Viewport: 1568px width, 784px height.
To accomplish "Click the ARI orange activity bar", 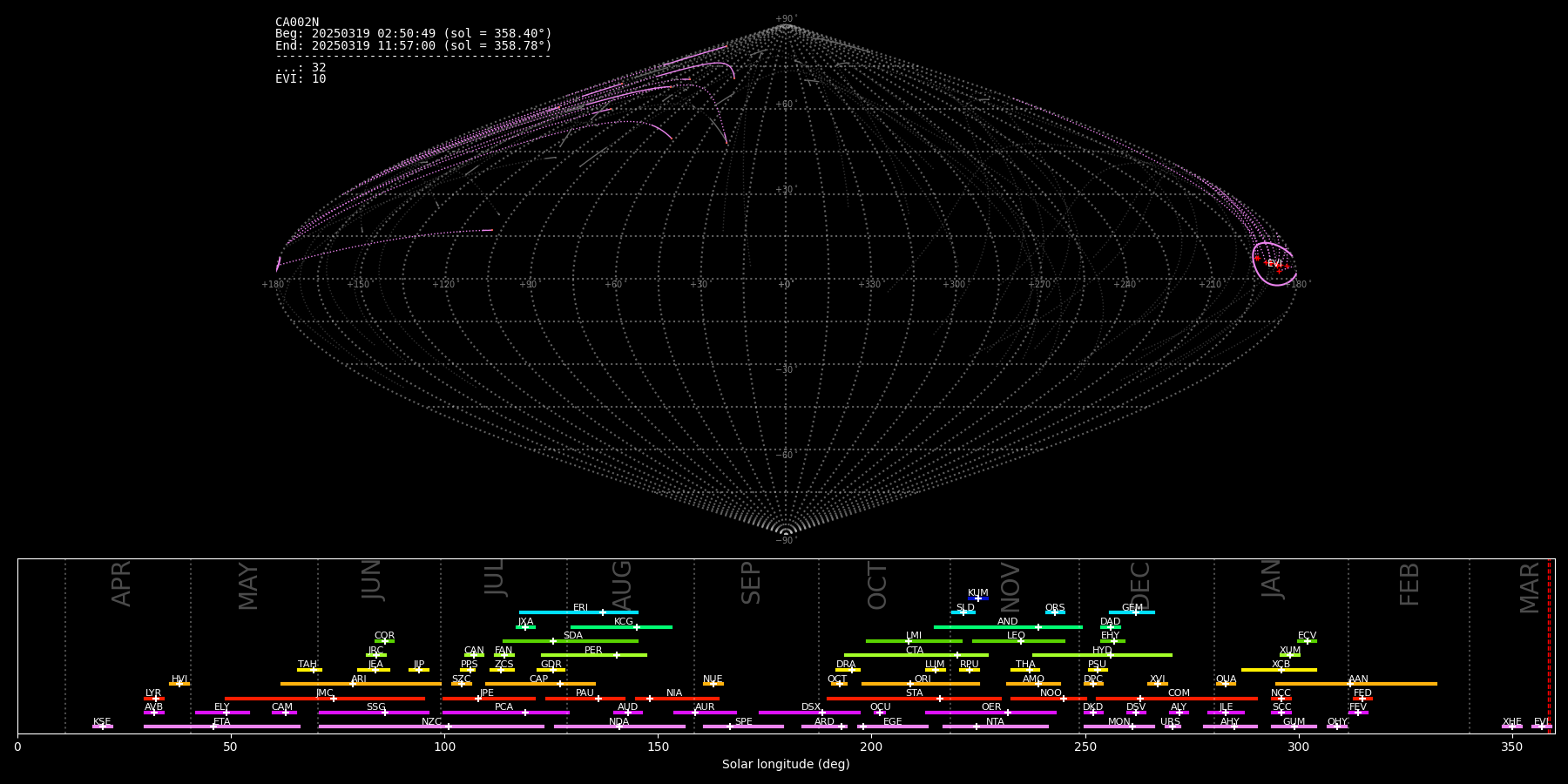I will pos(361,684).
